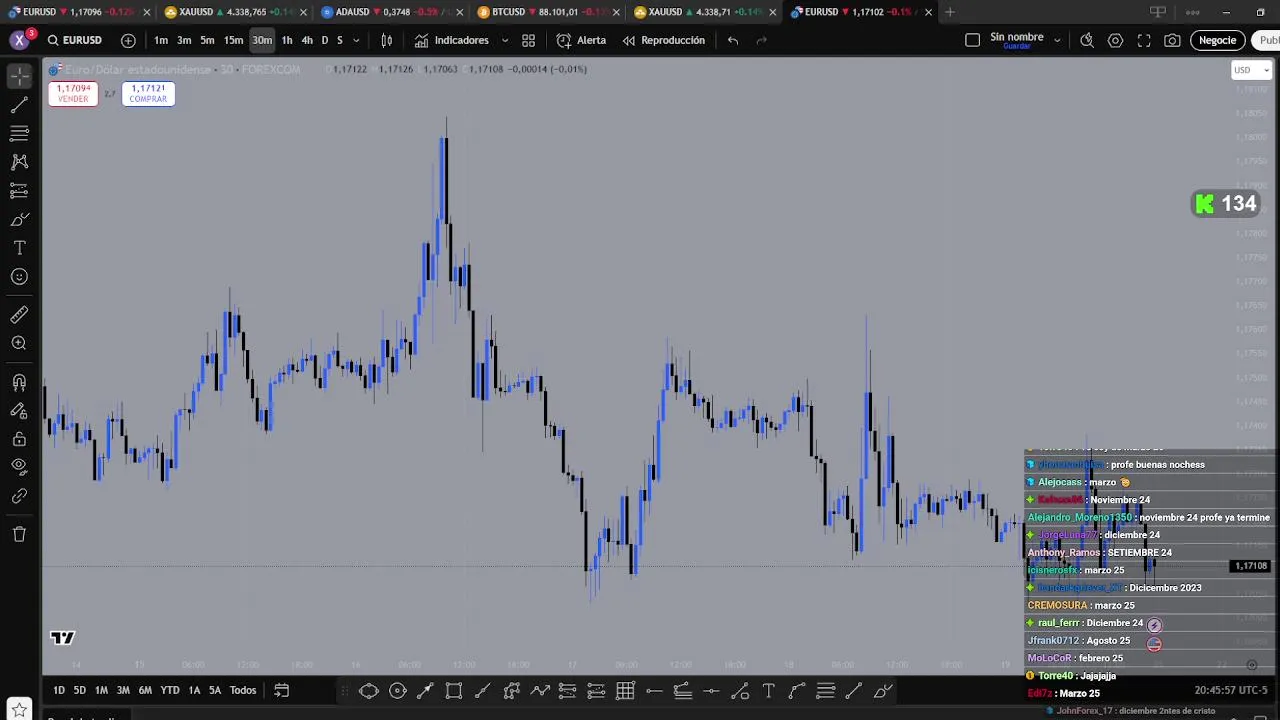
Task: Open timezone clock 20:45:57 UTC-5
Action: pyautogui.click(x=1231, y=691)
